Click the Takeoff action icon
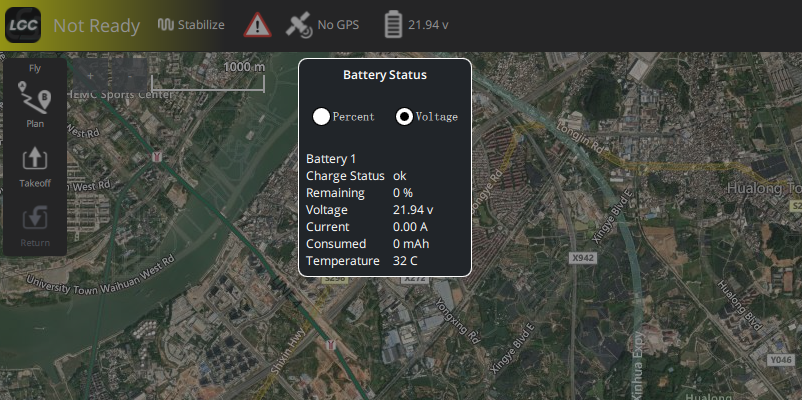802x400 pixels. click(x=35, y=158)
